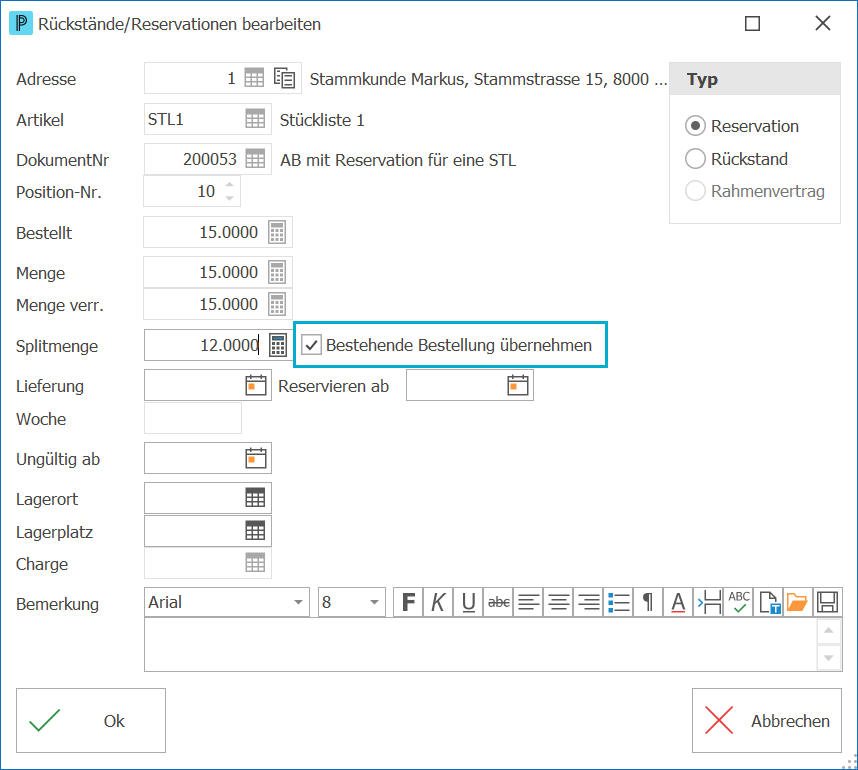Run ABC spell check
Viewport: 858px width, 770px height.
(x=739, y=602)
